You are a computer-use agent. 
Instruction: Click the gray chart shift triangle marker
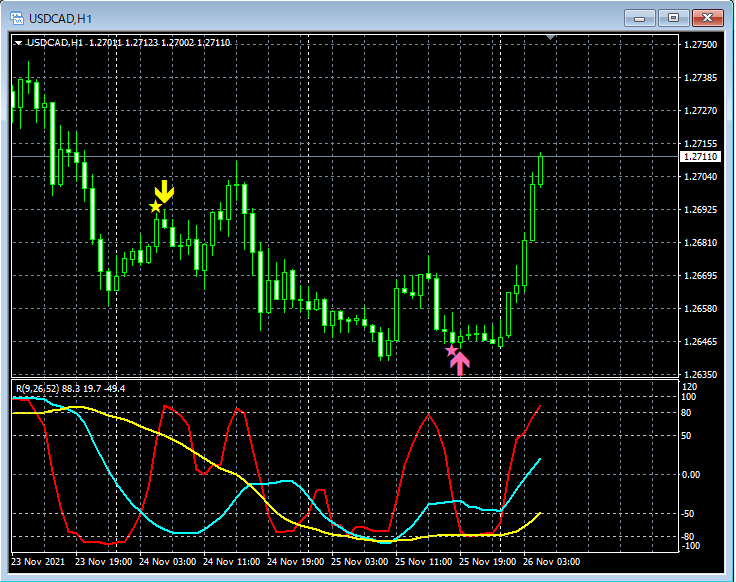pyautogui.click(x=551, y=37)
